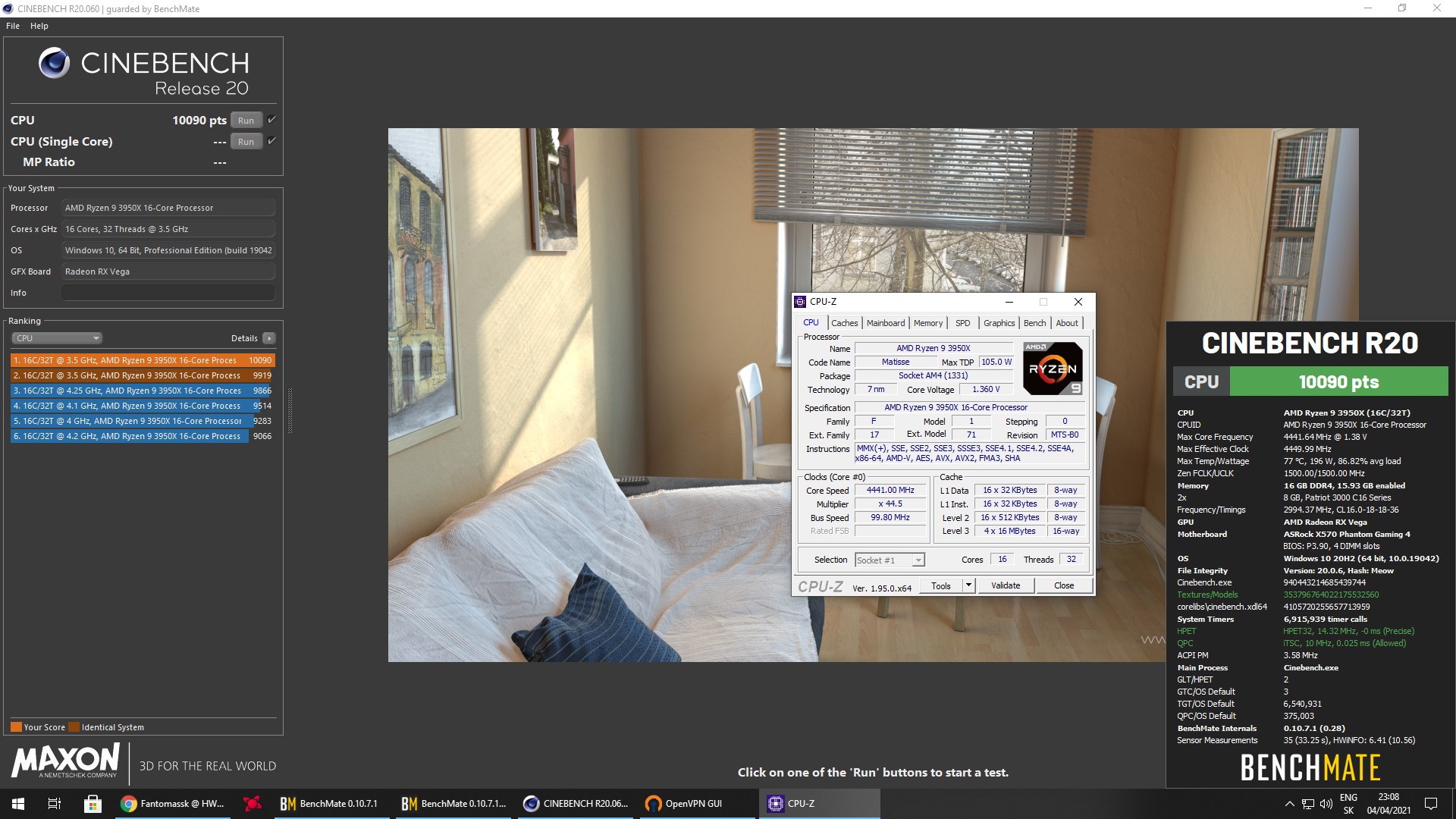Viewport: 1456px width, 819px height.
Task: Switch to the Chrome Fantomassk window in the taskbar
Action: (x=173, y=804)
